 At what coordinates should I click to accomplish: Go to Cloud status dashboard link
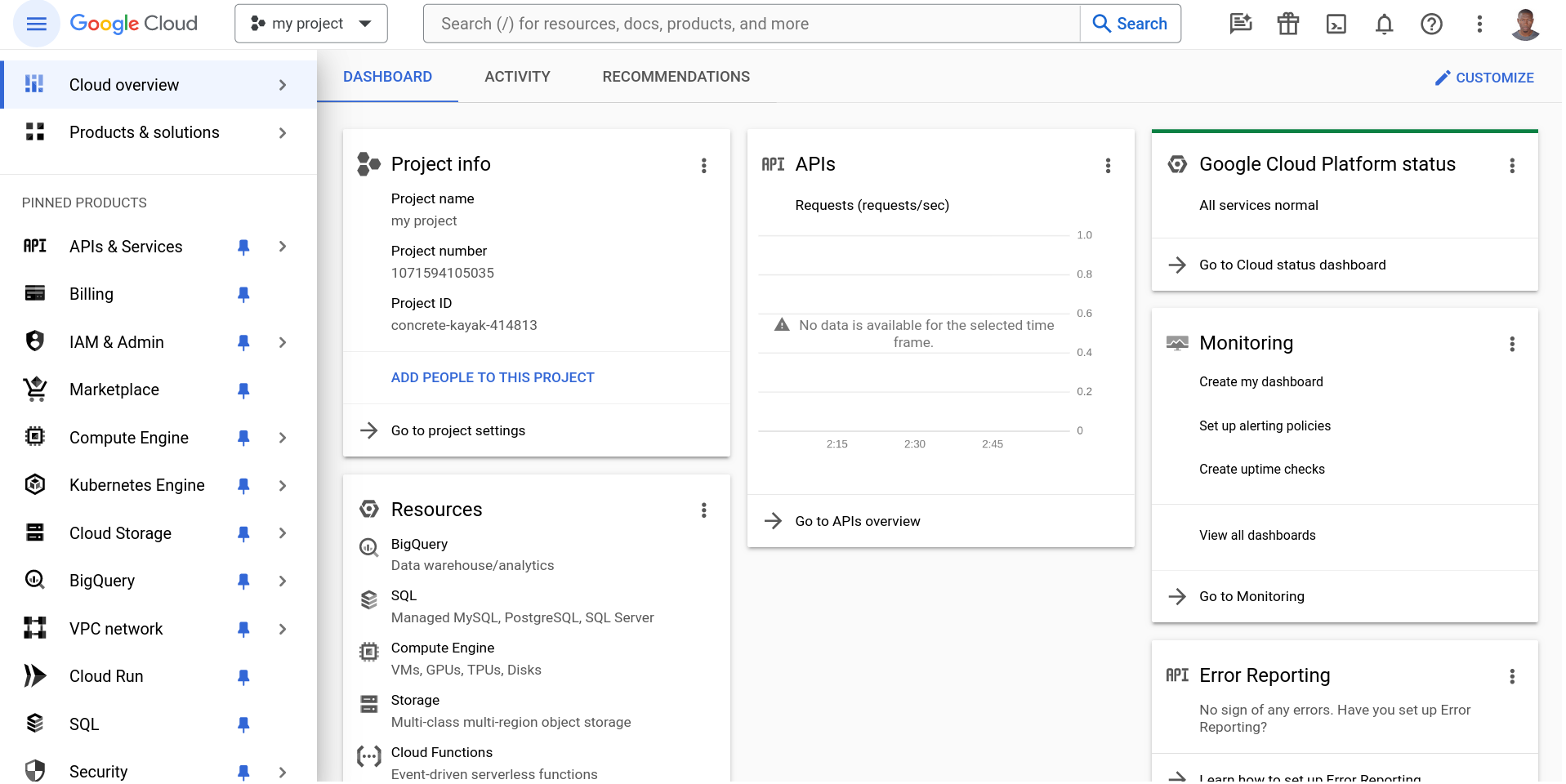(x=1292, y=265)
